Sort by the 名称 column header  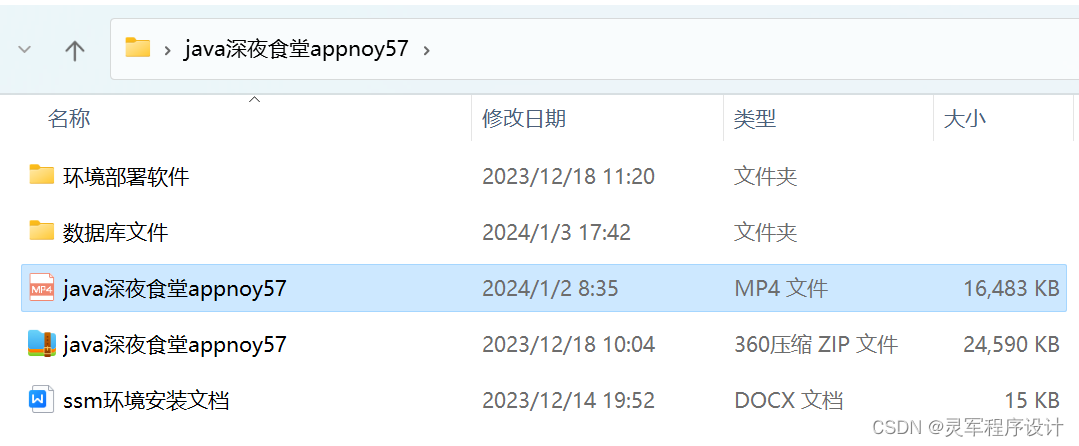click(69, 118)
